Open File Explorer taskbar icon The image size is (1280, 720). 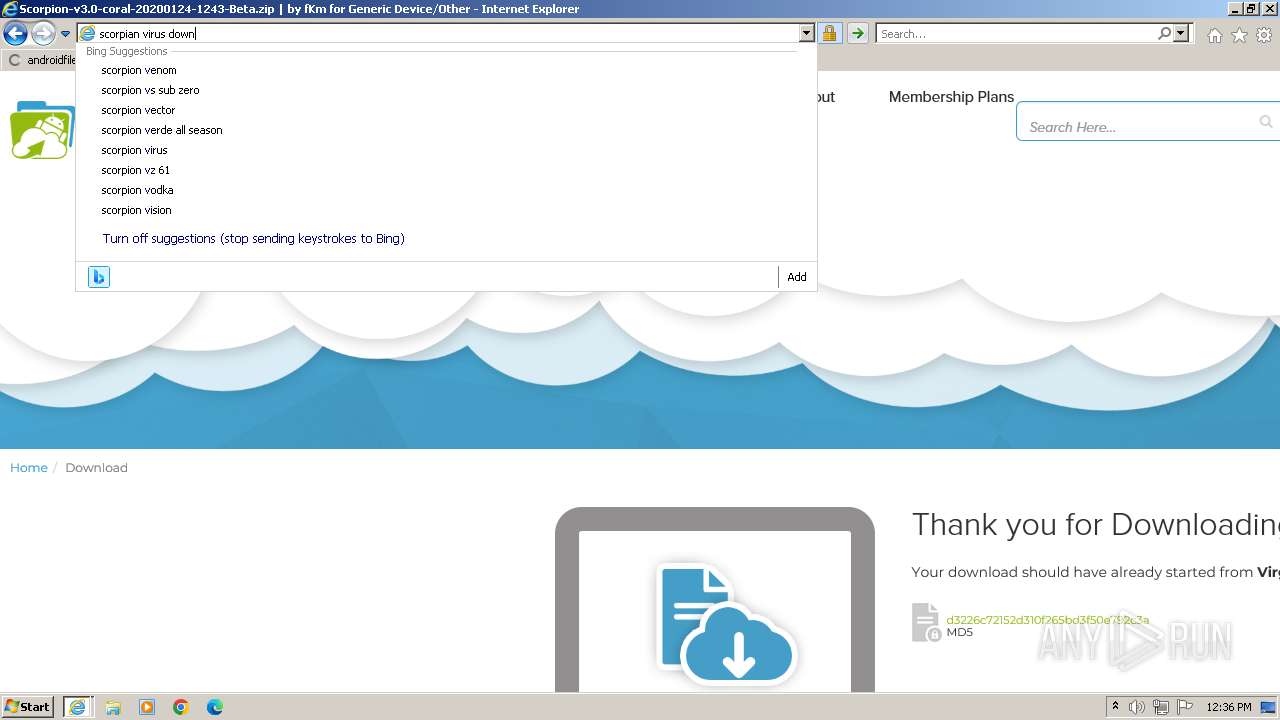(113, 707)
